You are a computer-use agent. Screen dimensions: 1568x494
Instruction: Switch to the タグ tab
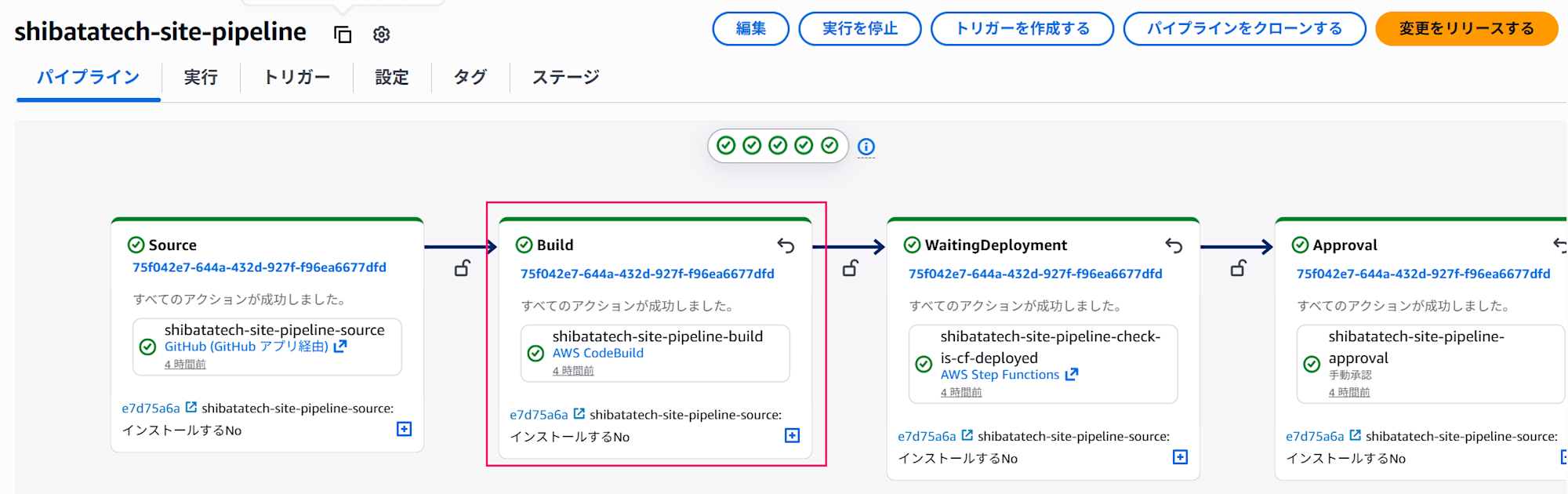point(470,77)
